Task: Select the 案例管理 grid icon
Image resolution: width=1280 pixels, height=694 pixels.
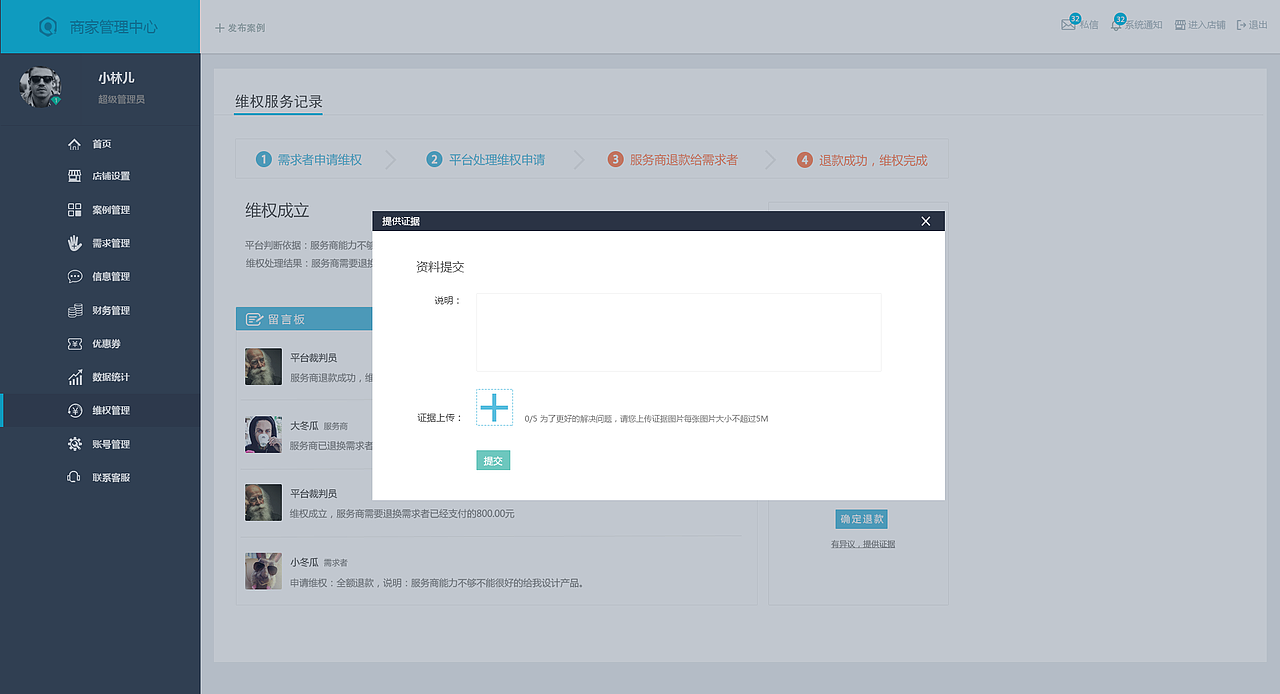Action: coord(74,210)
